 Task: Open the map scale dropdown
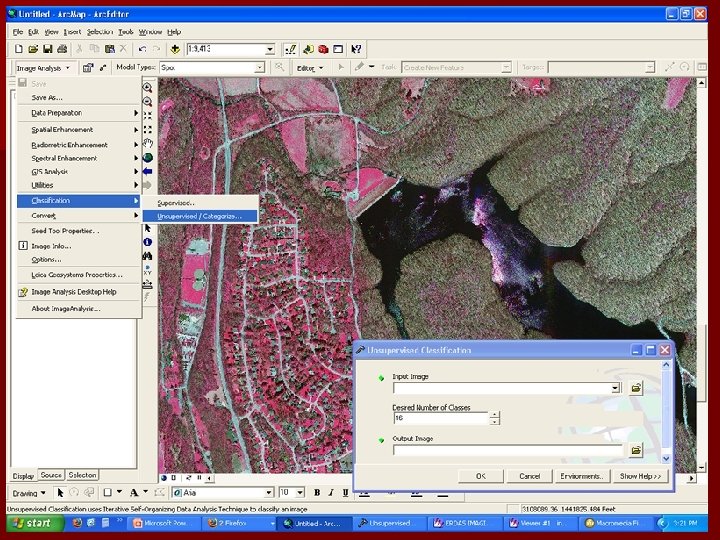[269, 49]
